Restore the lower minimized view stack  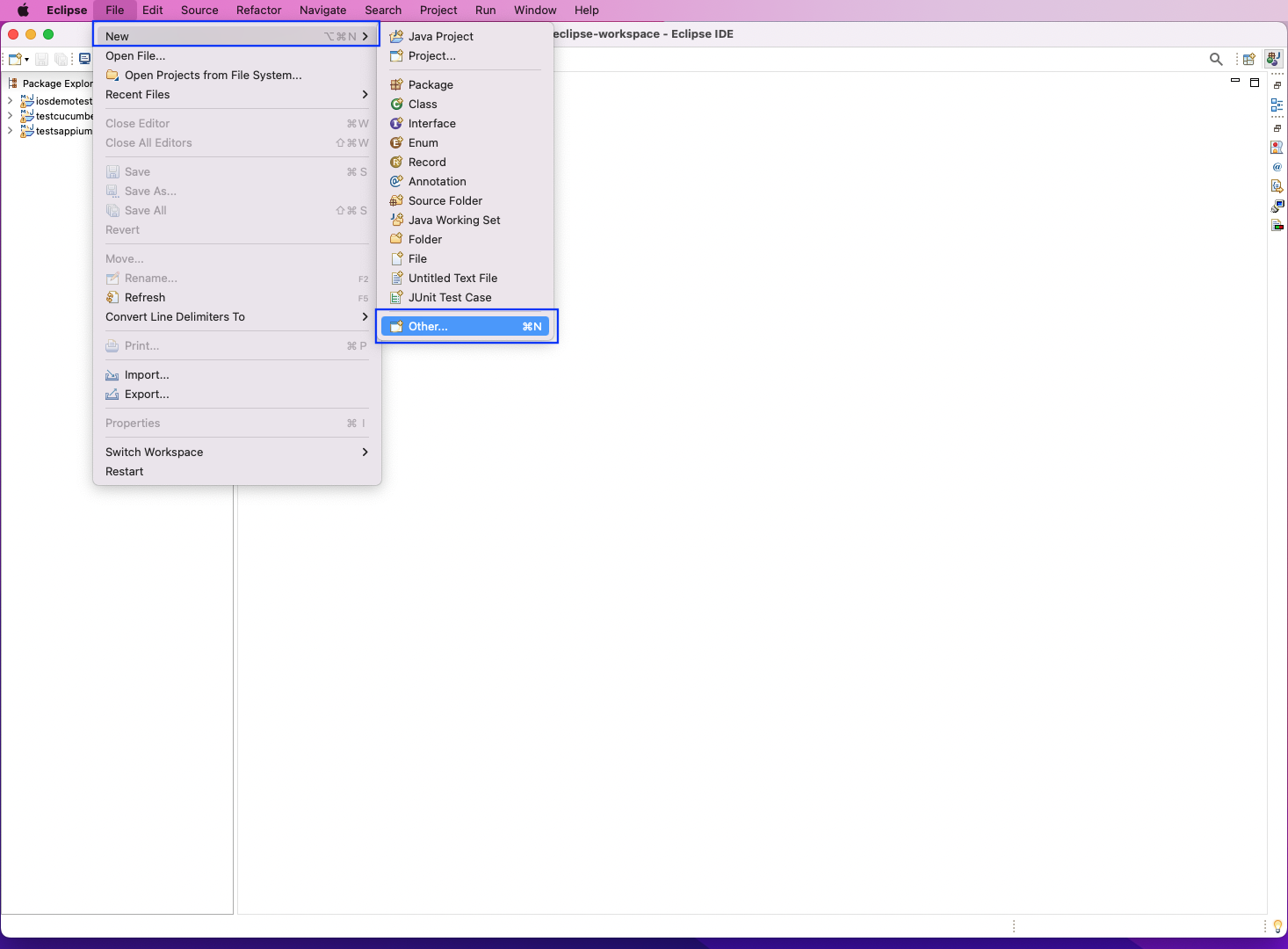1277,128
